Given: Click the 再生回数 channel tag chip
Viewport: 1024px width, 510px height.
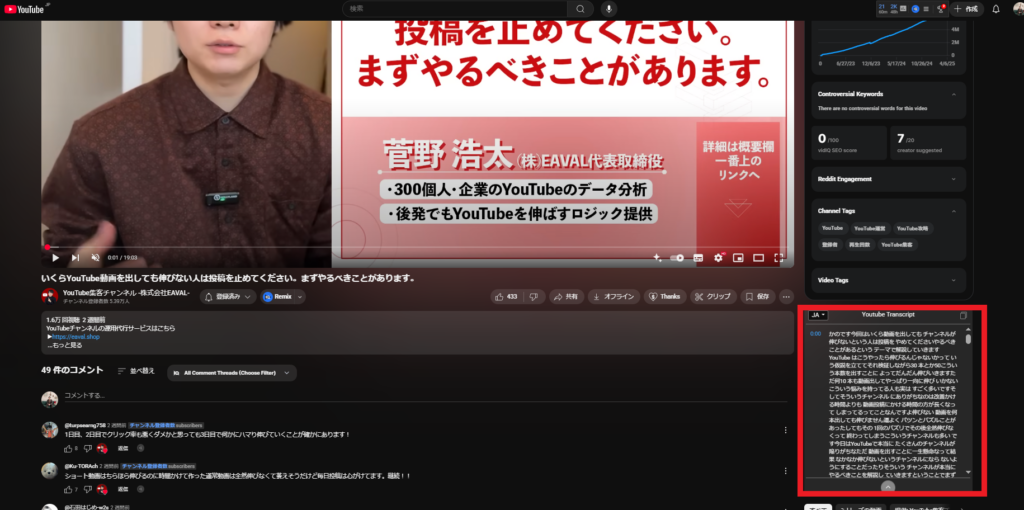Looking at the screenshot, I should click(x=858, y=245).
